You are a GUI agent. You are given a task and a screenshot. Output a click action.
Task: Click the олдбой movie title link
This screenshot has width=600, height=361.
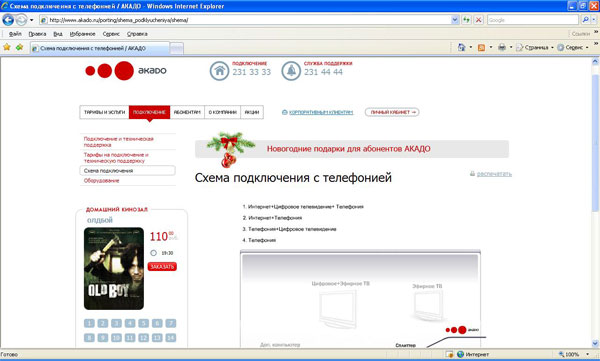point(99,220)
